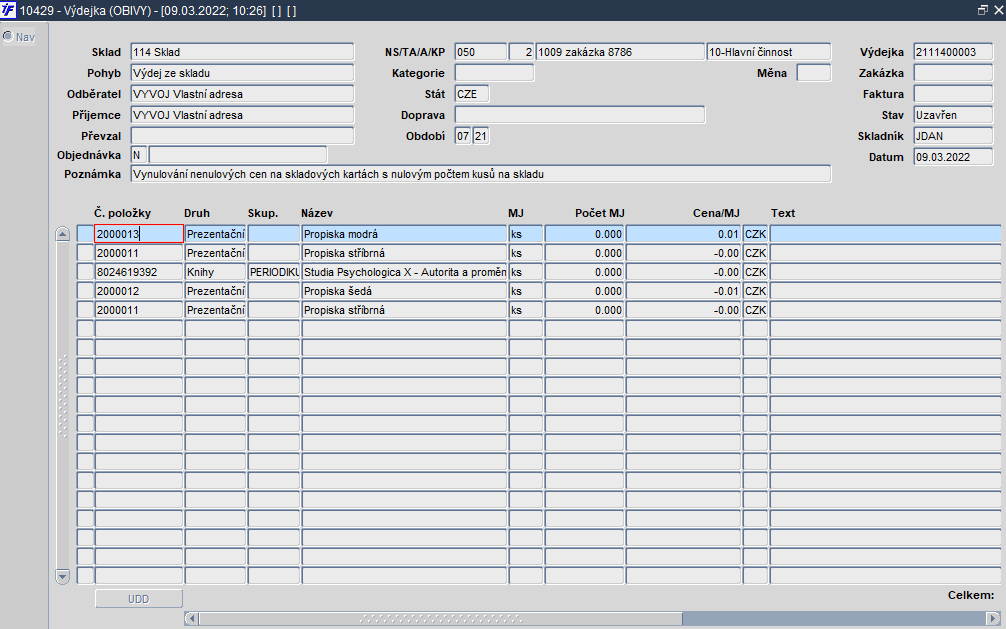Restore window using title bar restore icon
1006x629 pixels.
click(982, 10)
